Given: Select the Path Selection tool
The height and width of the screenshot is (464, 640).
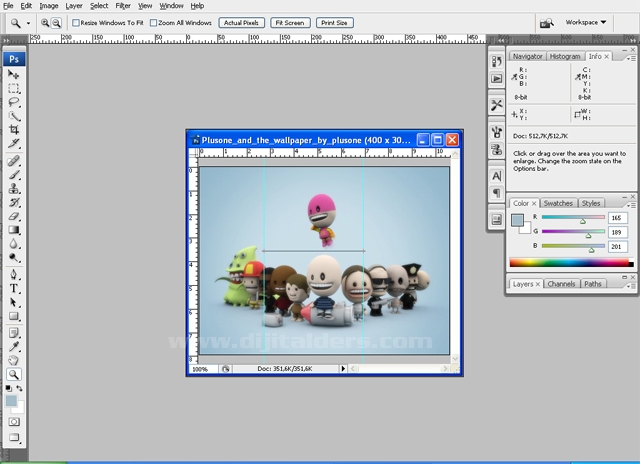Looking at the screenshot, I should [13, 302].
